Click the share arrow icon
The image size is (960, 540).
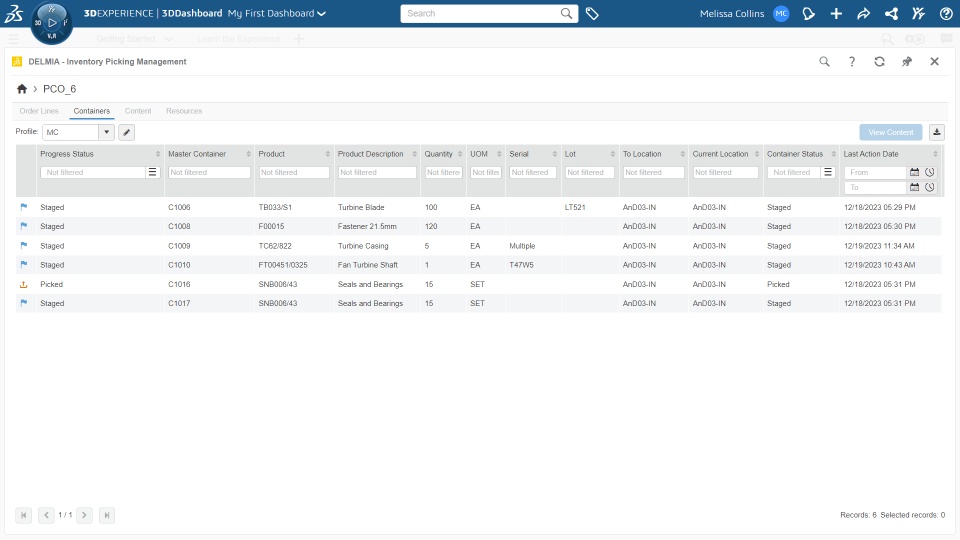point(863,13)
